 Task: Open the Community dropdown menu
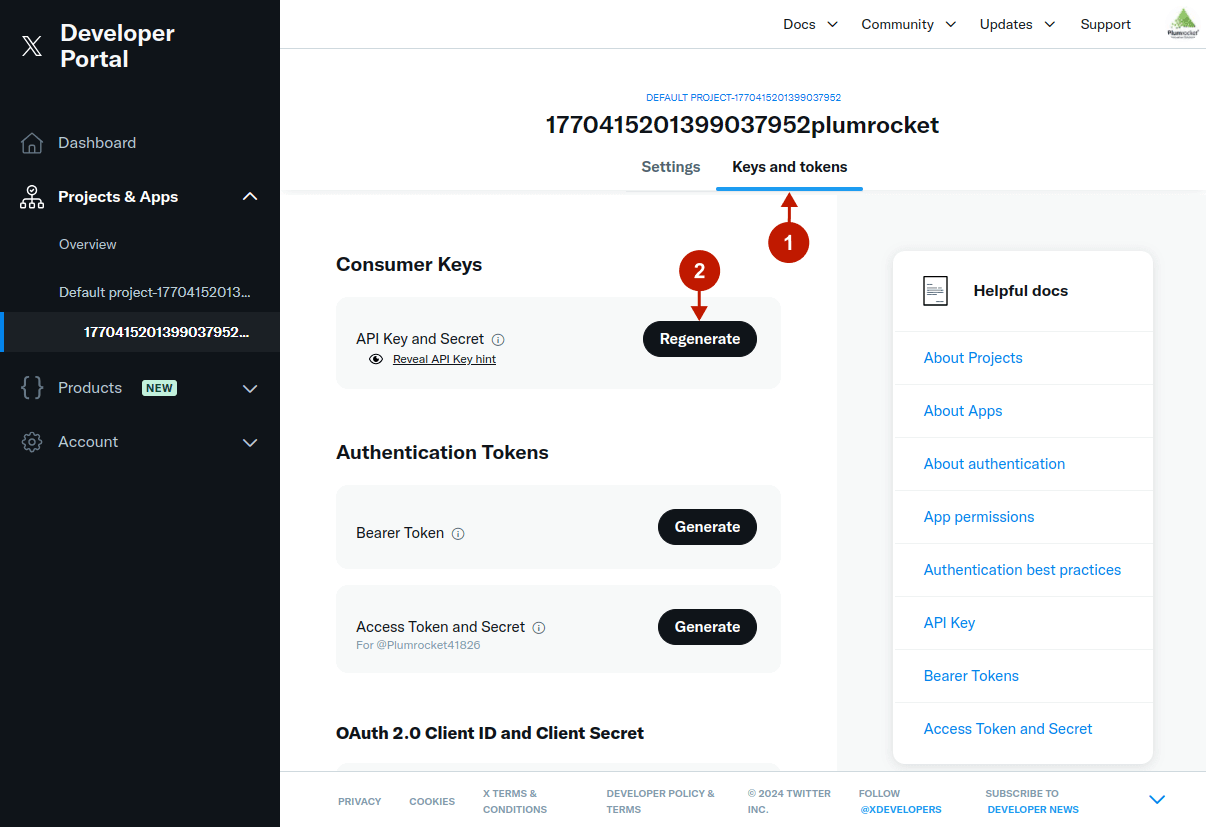tap(909, 24)
